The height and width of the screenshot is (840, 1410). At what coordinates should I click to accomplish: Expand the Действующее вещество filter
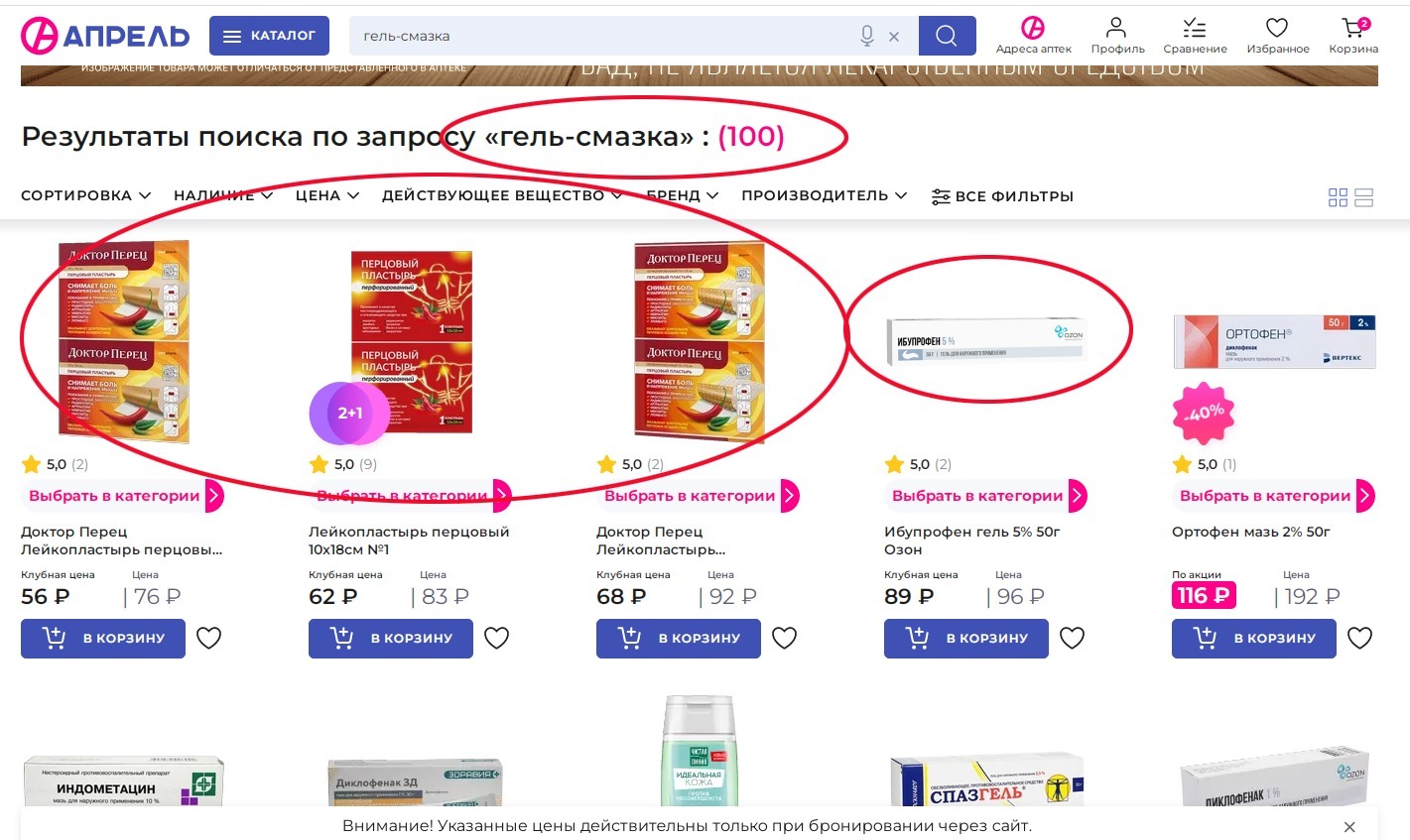tap(502, 195)
